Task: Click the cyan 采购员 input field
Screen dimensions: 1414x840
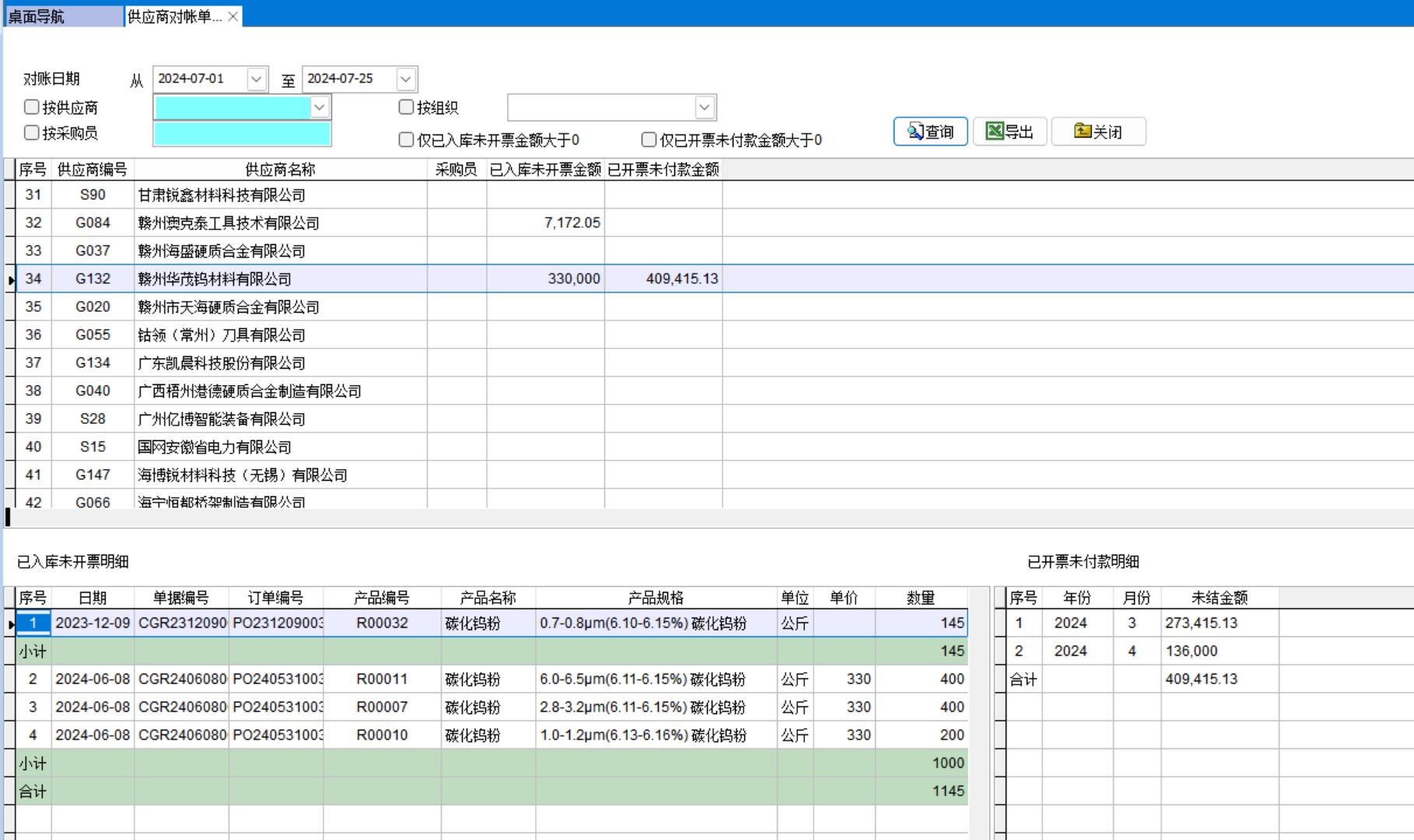Action: pos(242,134)
